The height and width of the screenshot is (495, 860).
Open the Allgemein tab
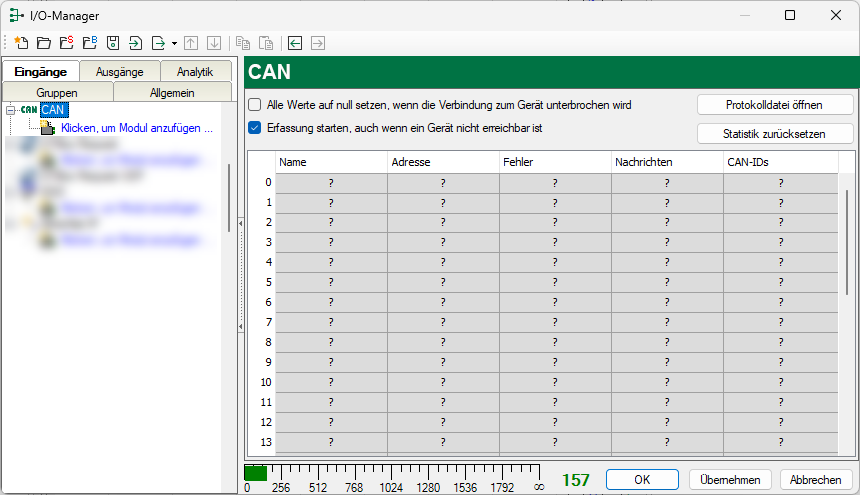(172, 93)
